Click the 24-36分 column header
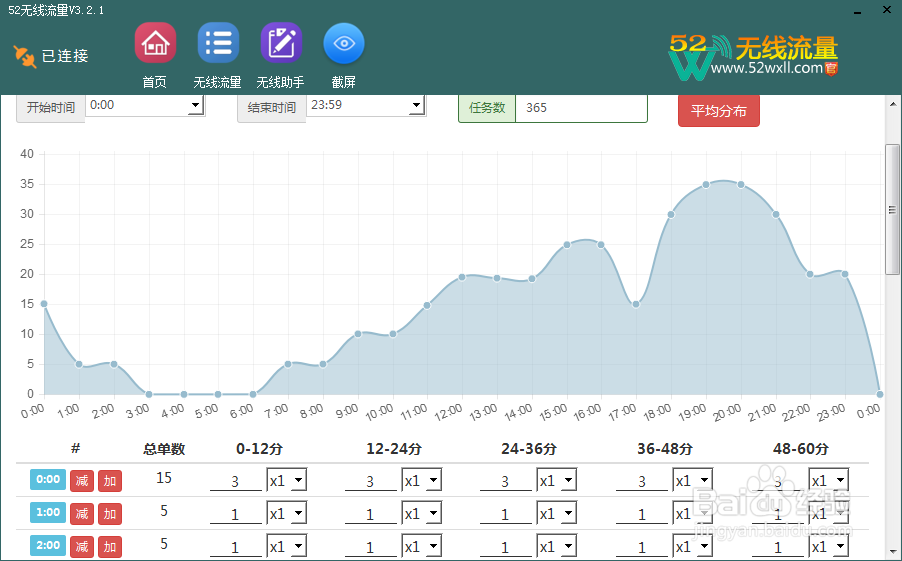The image size is (902, 561). [x=529, y=449]
